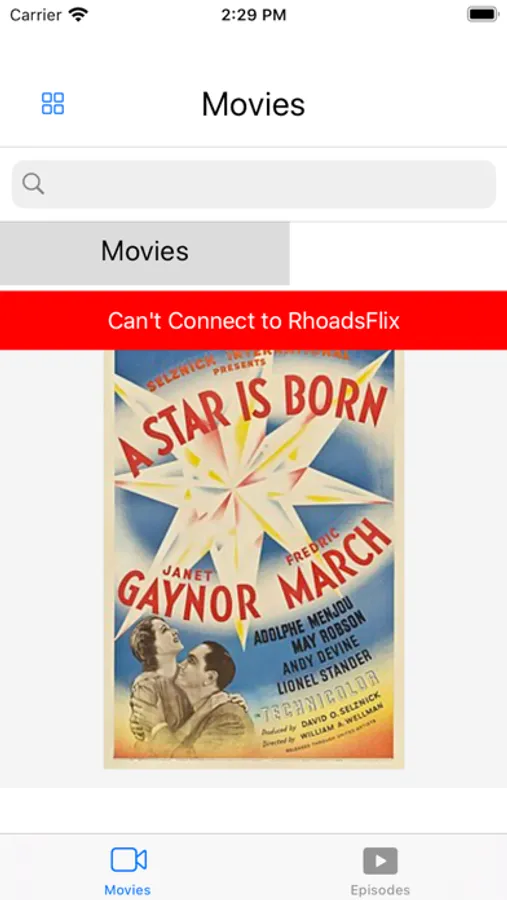Tap the Can't Connect to RhoadsFlix banner
Screen dimensions: 507x900
pyautogui.click(x=253, y=320)
